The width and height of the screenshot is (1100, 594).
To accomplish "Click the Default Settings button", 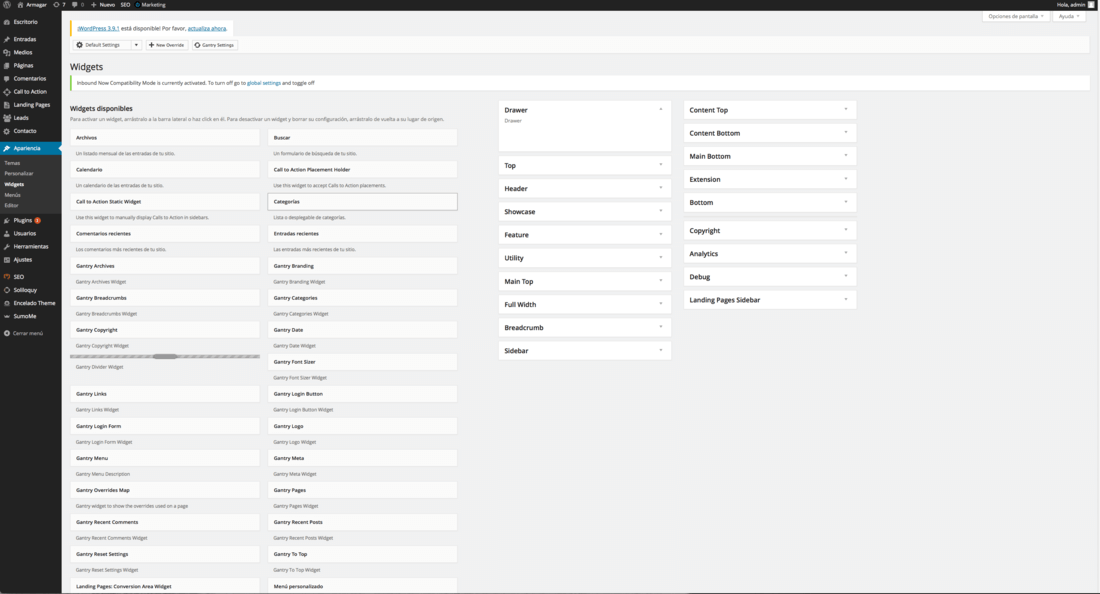I will click(x=102, y=45).
